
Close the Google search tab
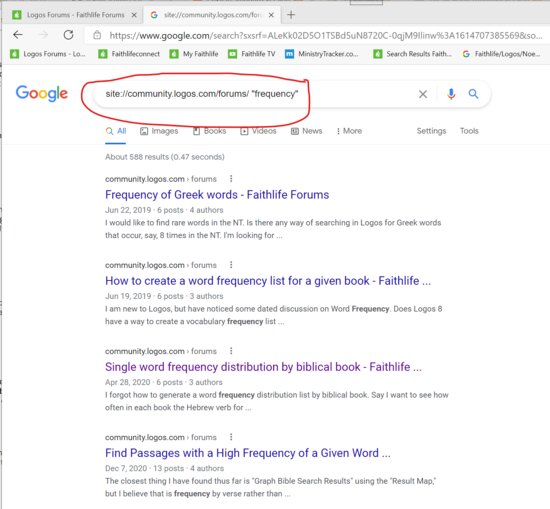tap(271, 15)
